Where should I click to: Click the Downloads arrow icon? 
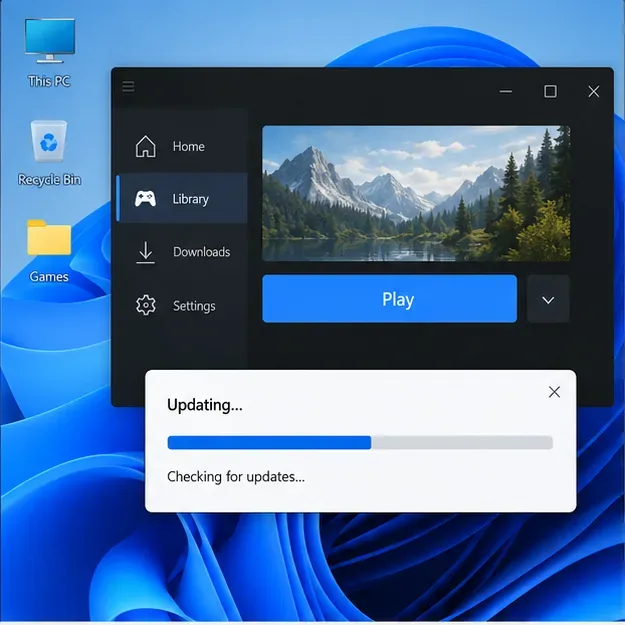point(145,252)
